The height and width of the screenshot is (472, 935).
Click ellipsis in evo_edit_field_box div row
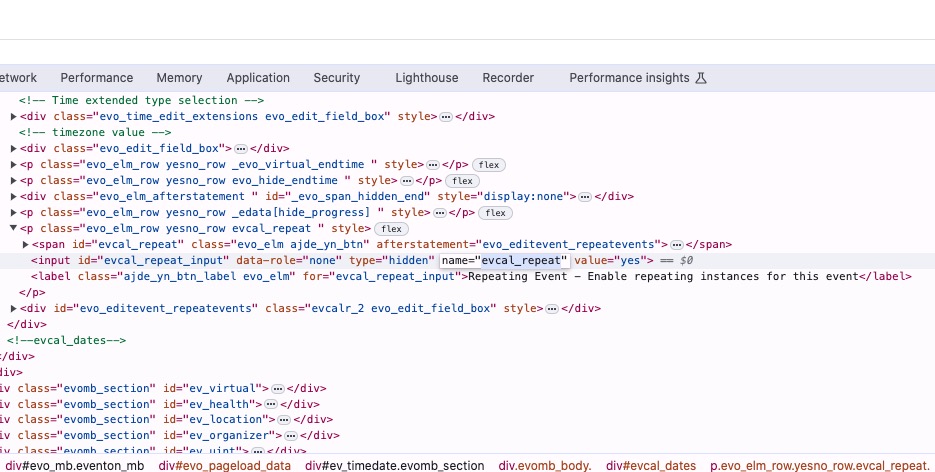[241, 149]
